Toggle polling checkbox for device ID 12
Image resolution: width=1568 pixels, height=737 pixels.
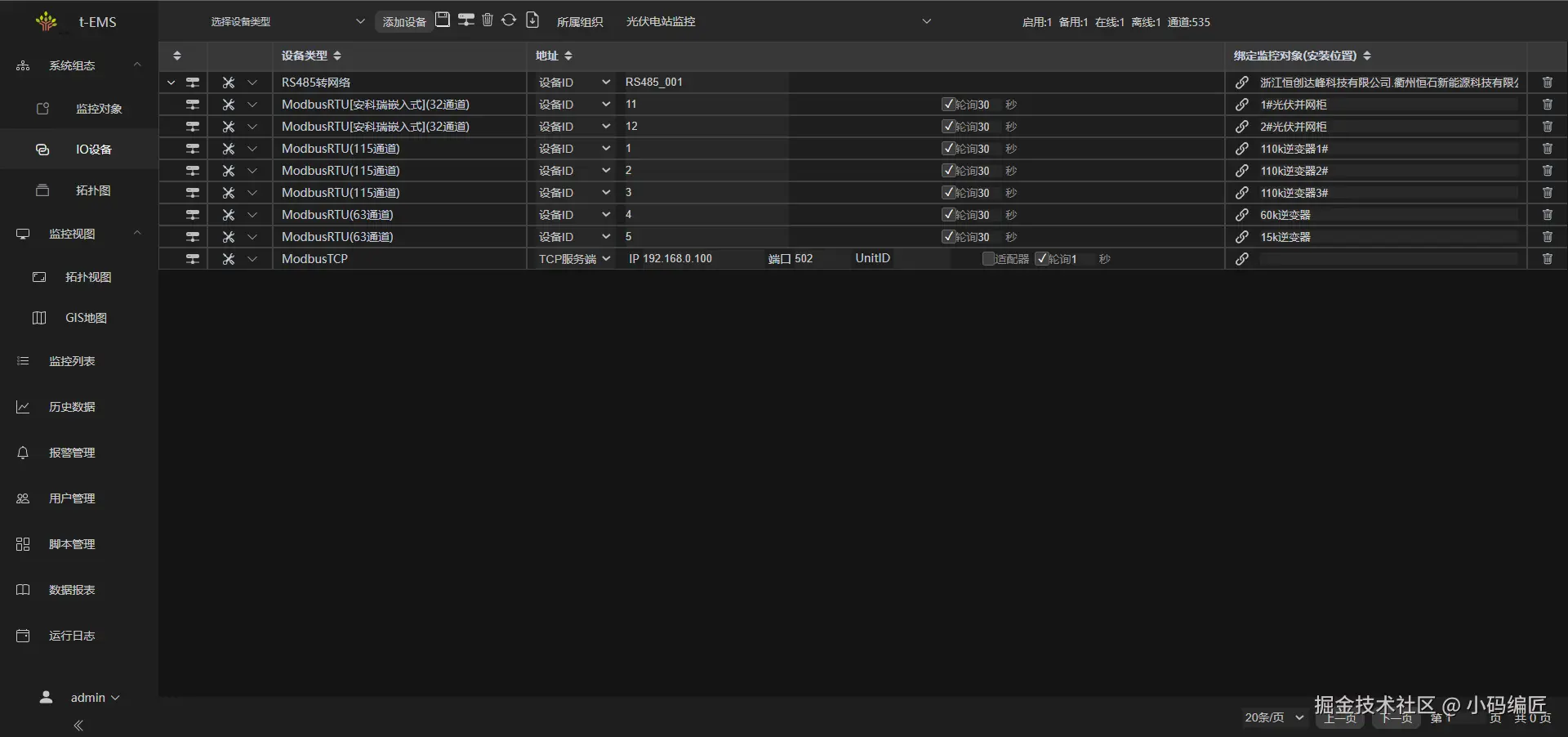pos(948,127)
